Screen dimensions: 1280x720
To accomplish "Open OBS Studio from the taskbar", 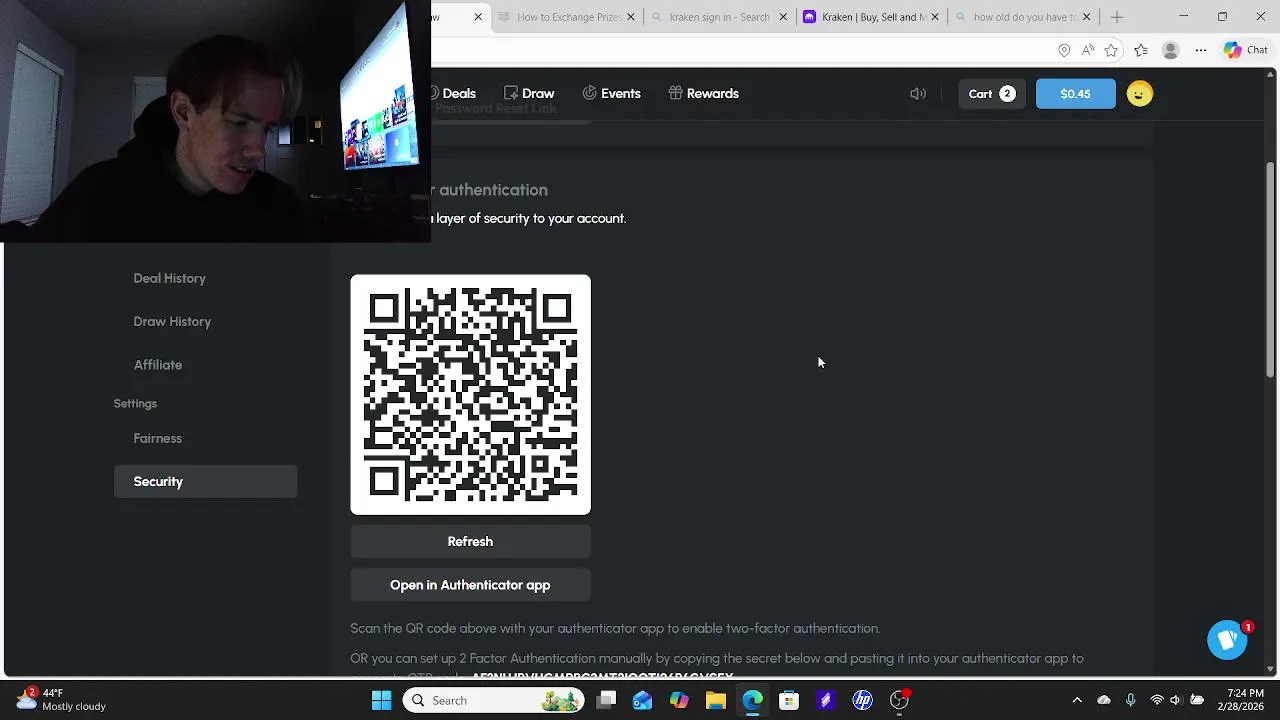I will [x=899, y=700].
